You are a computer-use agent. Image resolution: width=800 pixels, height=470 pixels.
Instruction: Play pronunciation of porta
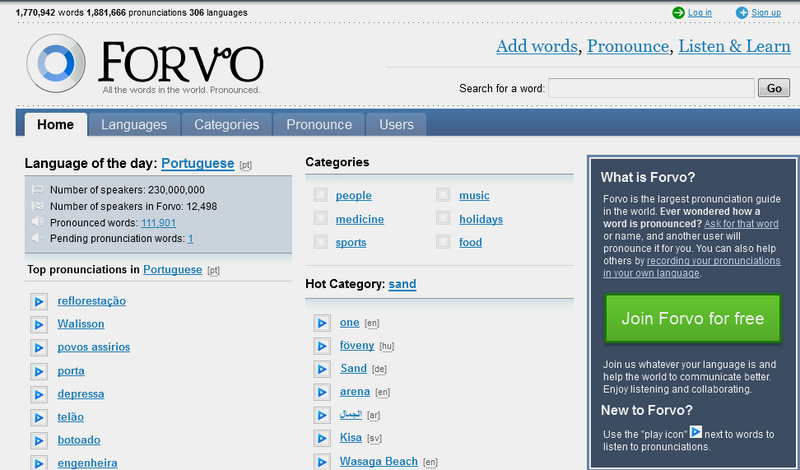39,372
